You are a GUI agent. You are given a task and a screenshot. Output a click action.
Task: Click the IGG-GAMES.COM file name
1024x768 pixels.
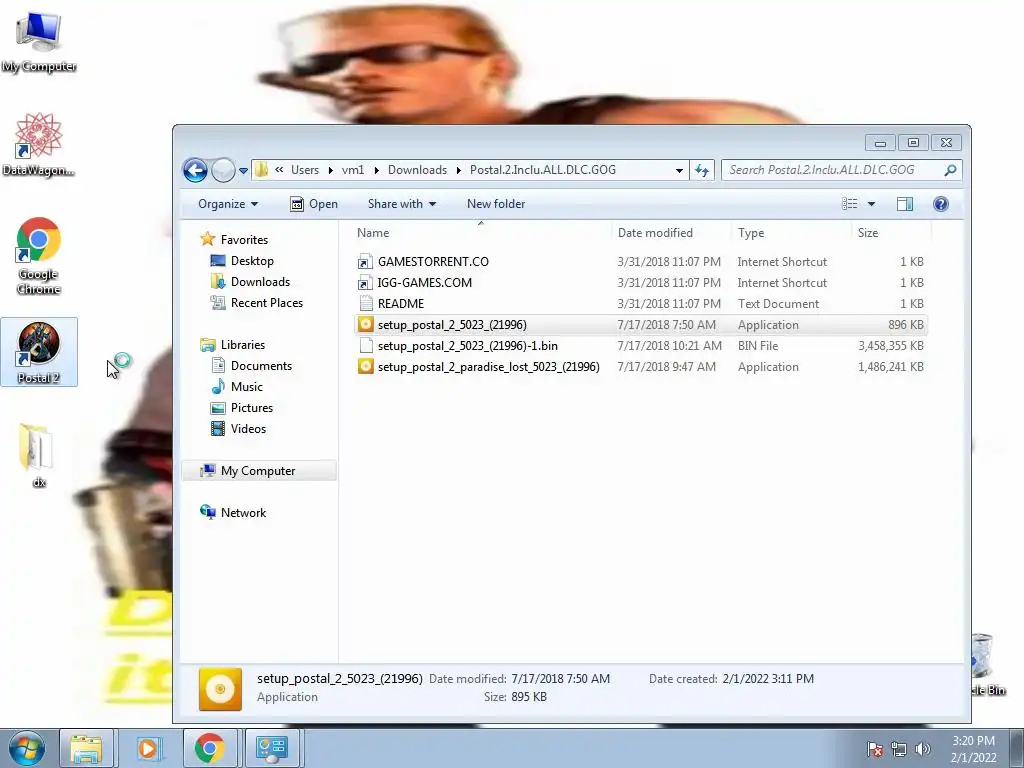(x=424, y=283)
